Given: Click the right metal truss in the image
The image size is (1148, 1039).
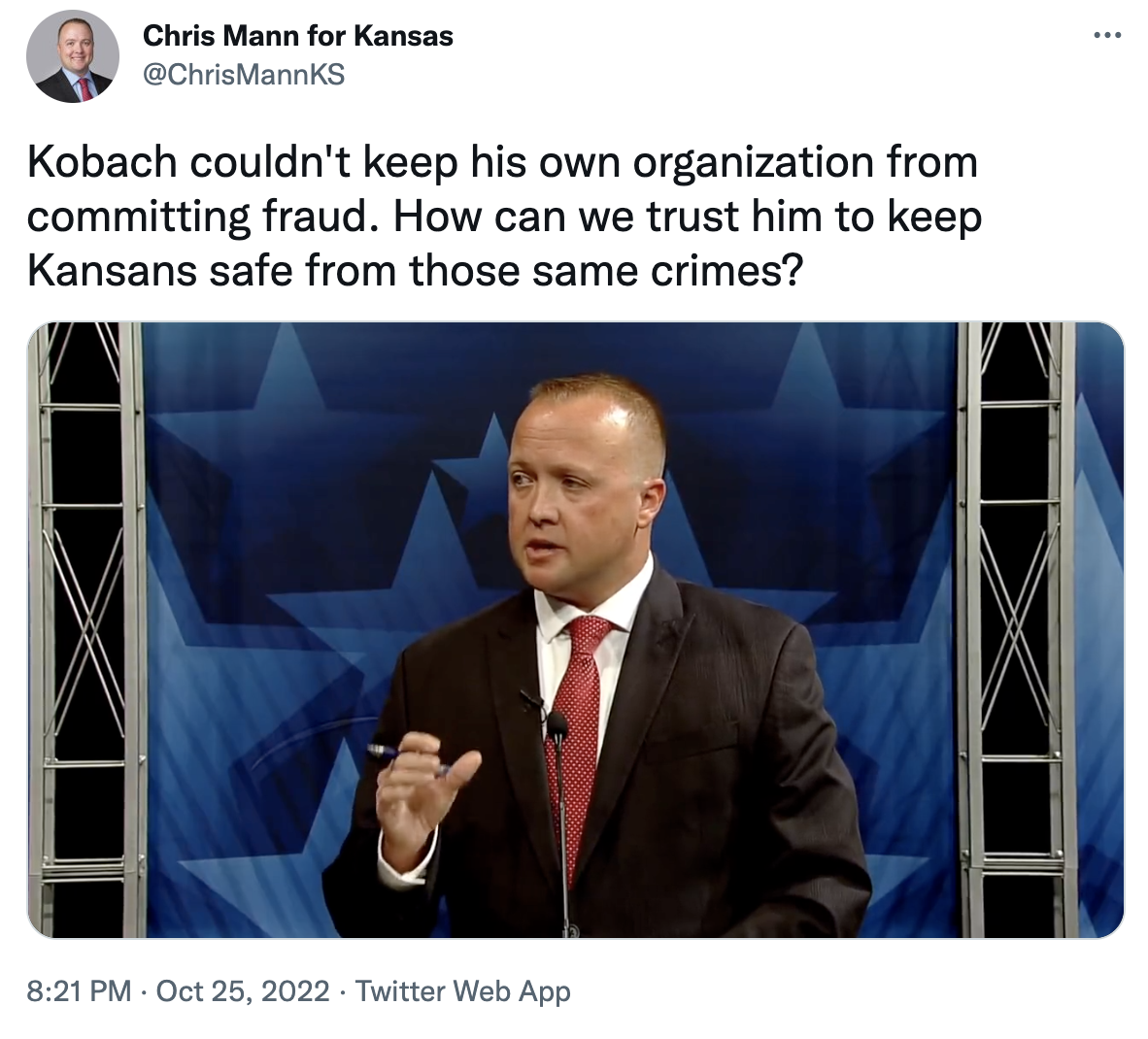Looking at the screenshot, I should pyautogui.click(x=1016, y=629).
